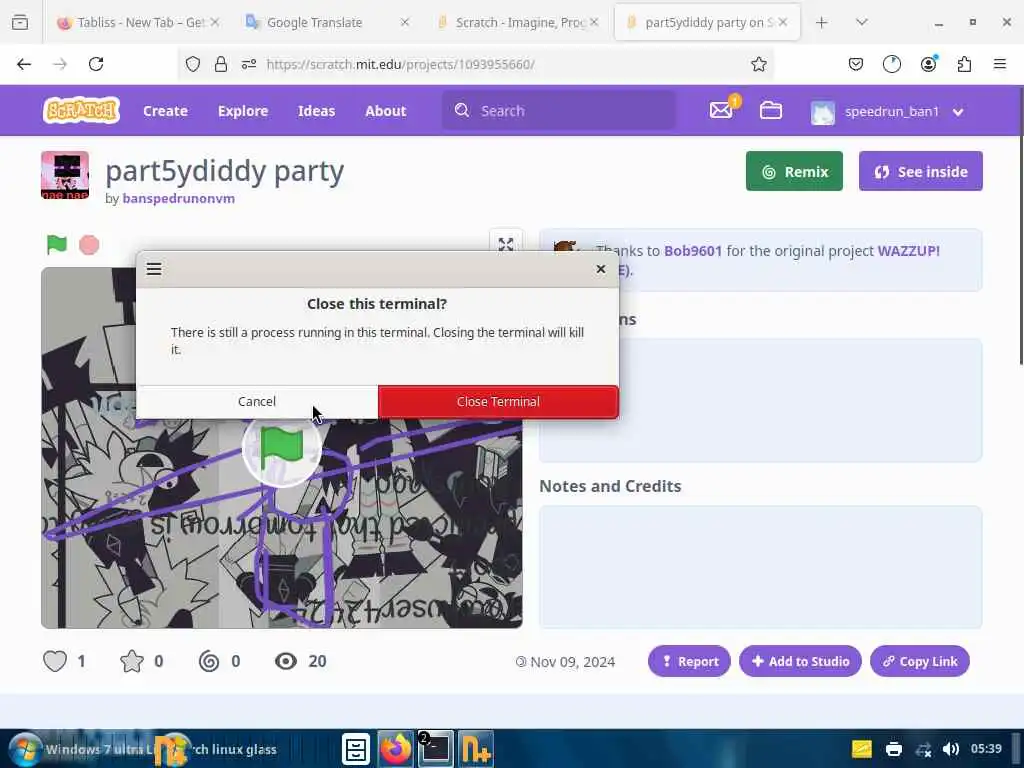Copy the project link
The height and width of the screenshot is (768, 1024).
coord(920,661)
